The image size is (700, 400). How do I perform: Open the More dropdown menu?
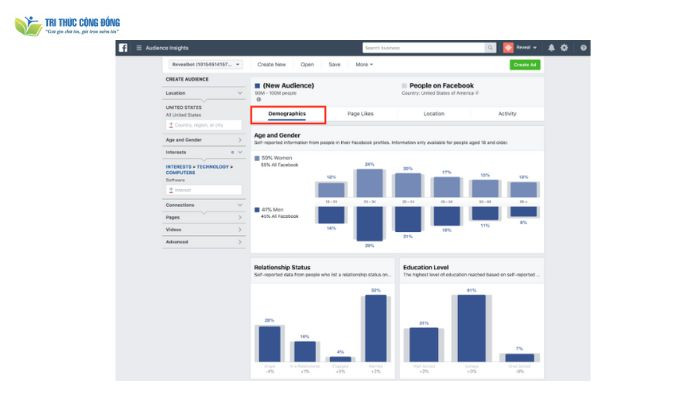coord(364,64)
